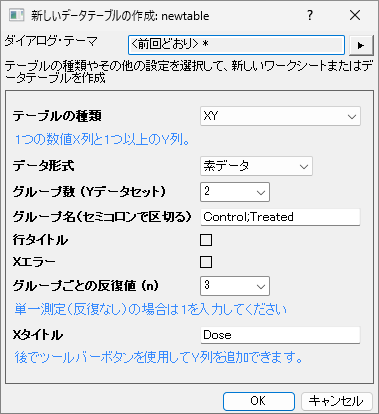Click the Xタイトル label
379x414 pixels.
(38, 335)
